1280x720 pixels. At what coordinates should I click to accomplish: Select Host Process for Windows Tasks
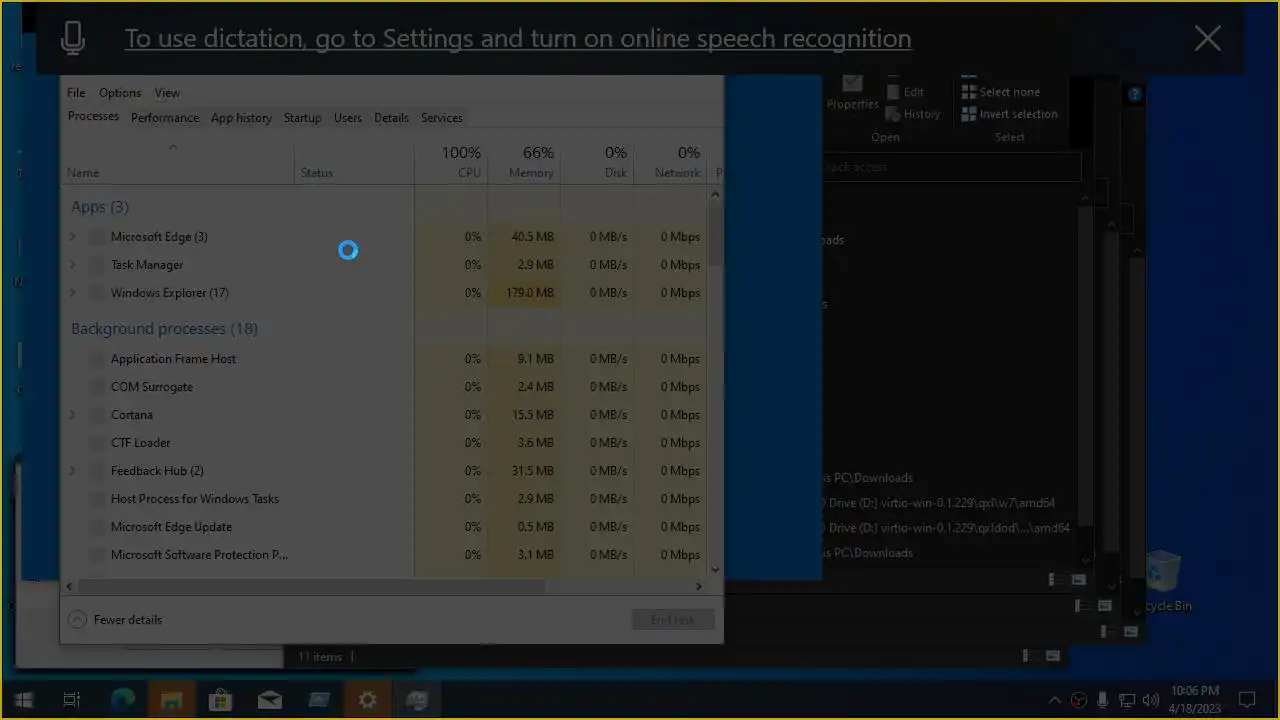(385, 499)
